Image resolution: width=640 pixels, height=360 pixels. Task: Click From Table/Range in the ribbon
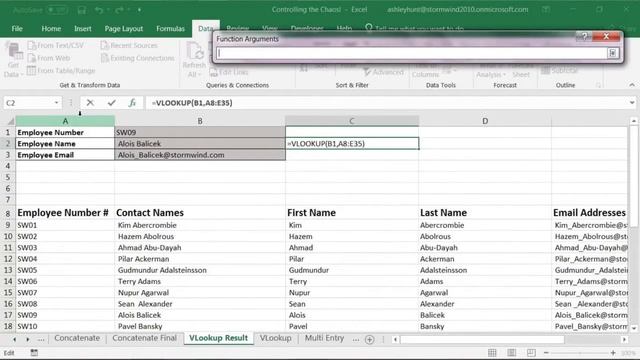[61, 71]
